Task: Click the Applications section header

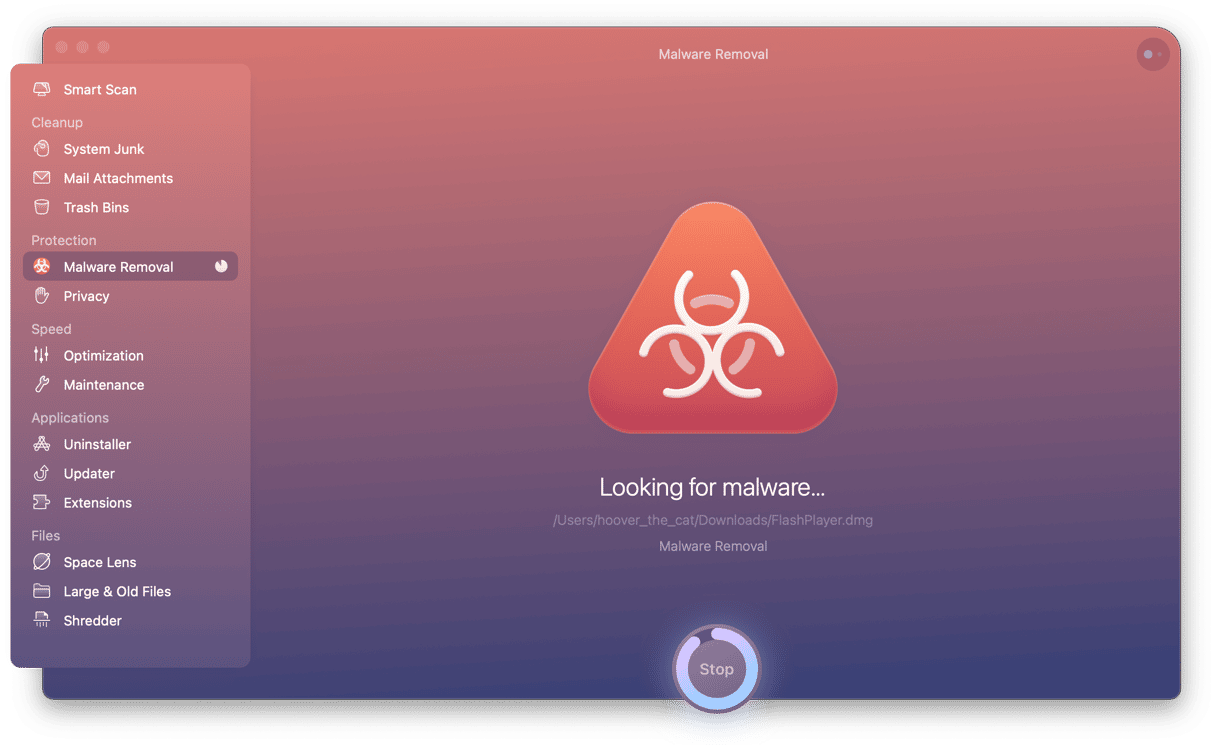Action: (70, 417)
